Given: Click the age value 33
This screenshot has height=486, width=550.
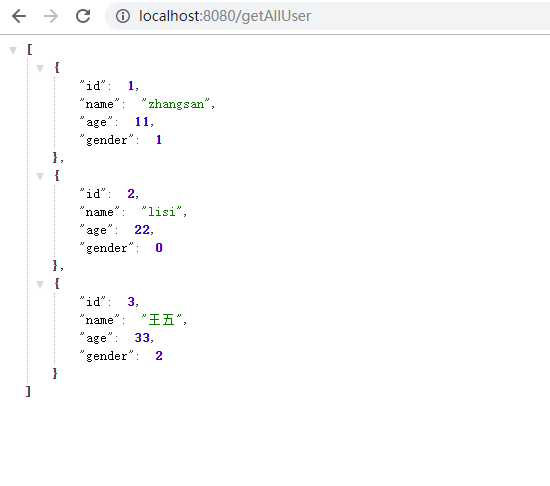Looking at the screenshot, I should [142, 338].
